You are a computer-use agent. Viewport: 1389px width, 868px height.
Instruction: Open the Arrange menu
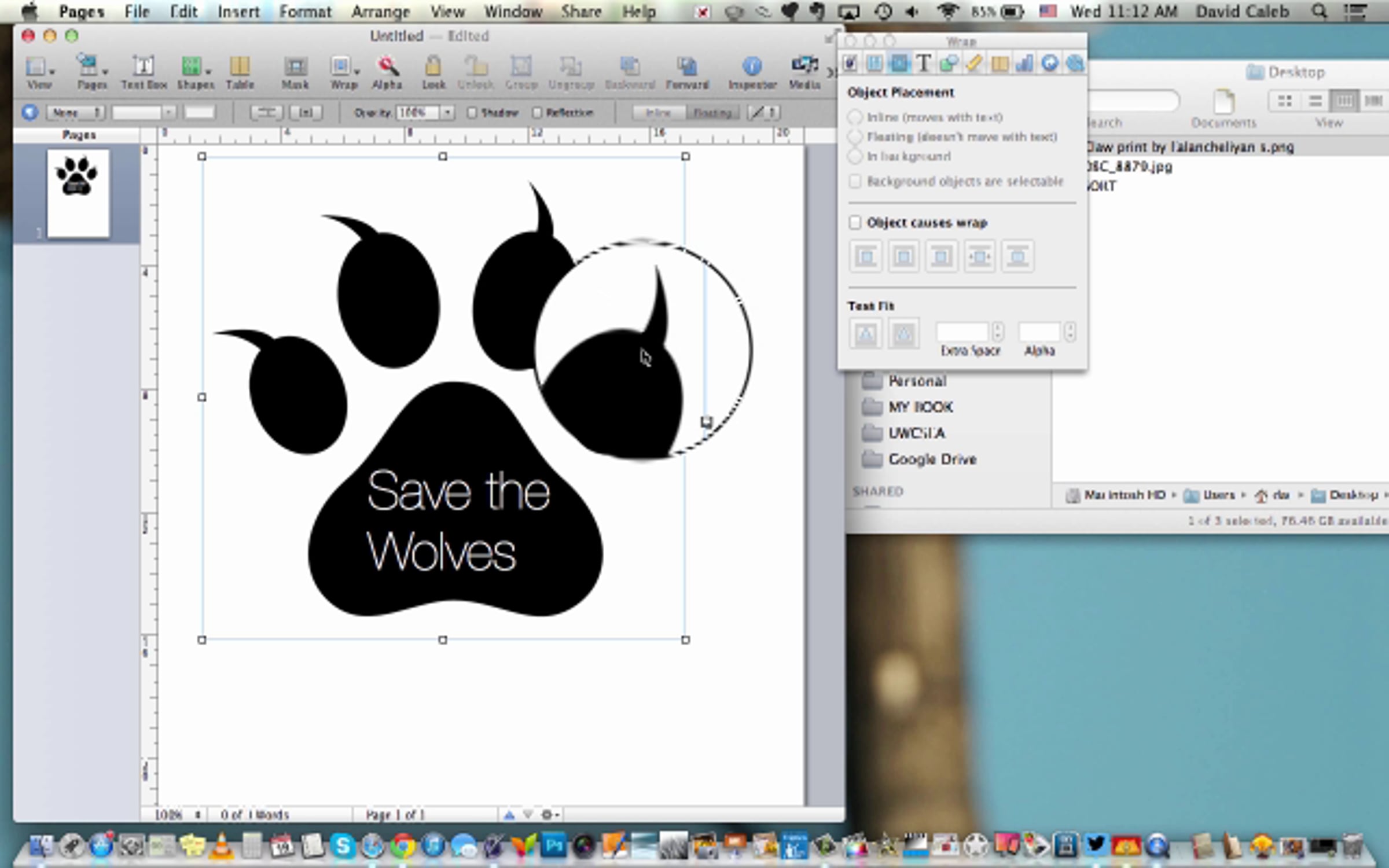380,12
